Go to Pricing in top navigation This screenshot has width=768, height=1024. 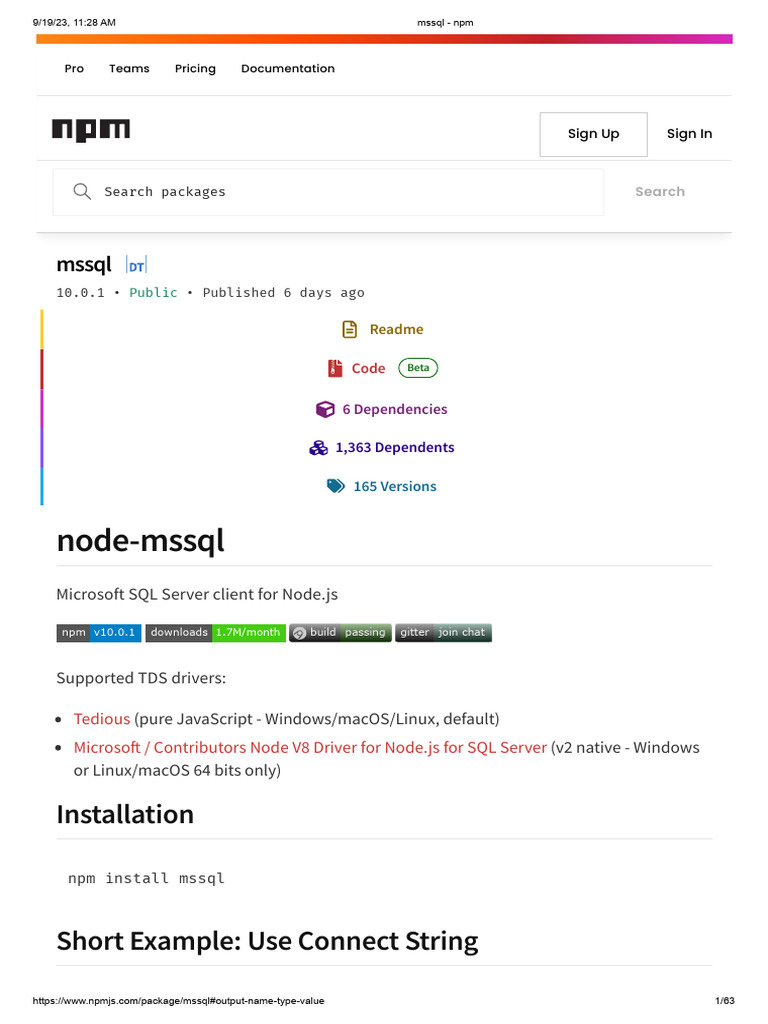point(195,68)
